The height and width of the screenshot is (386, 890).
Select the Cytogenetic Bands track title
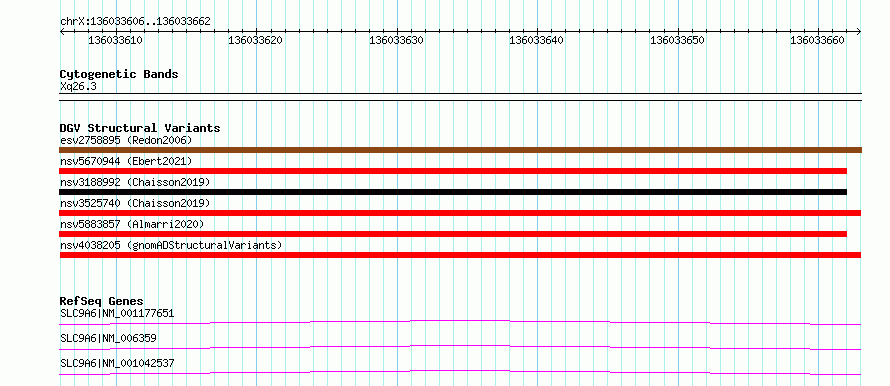[119, 74]
